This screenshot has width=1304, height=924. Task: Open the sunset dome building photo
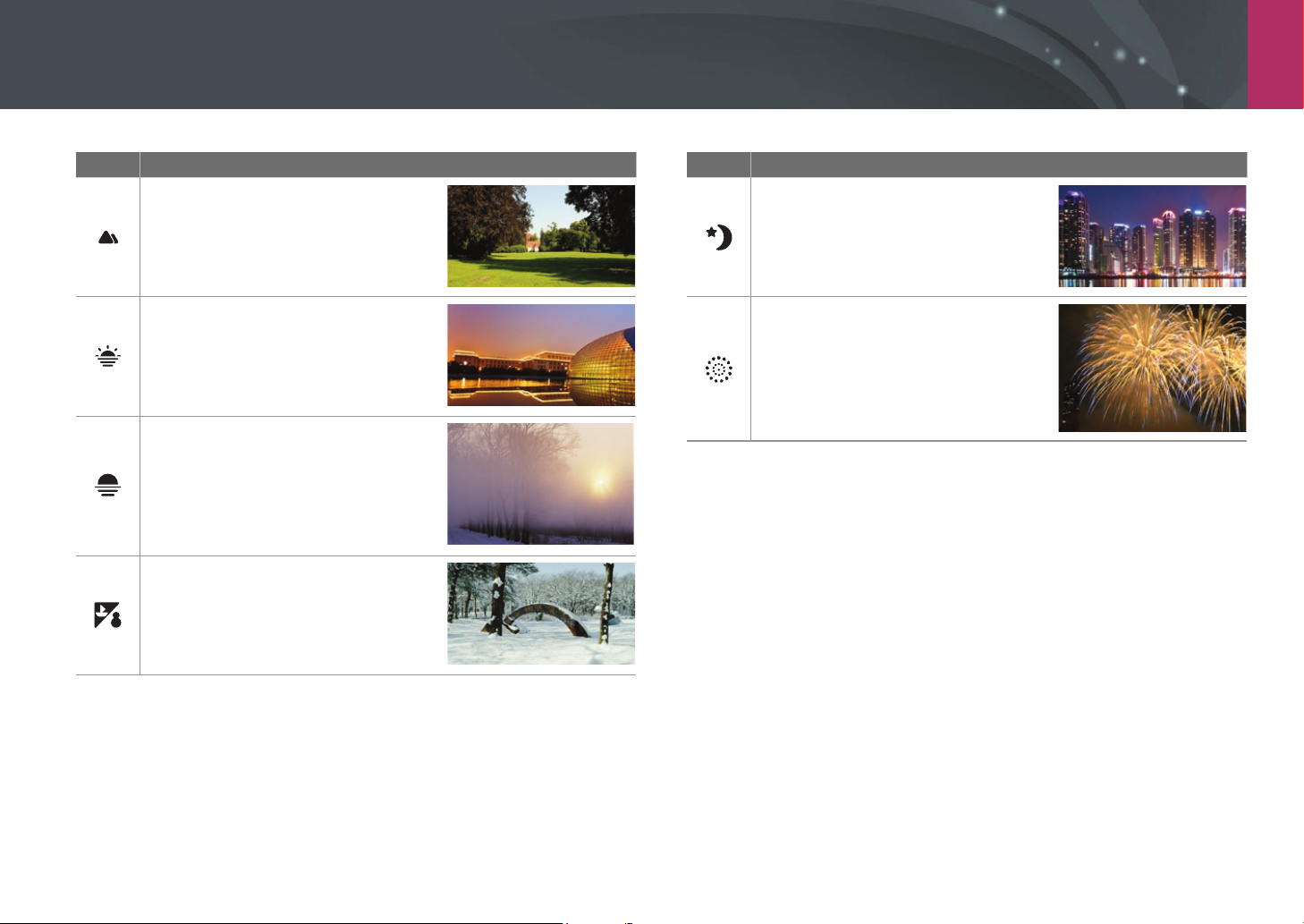[541, 355]
